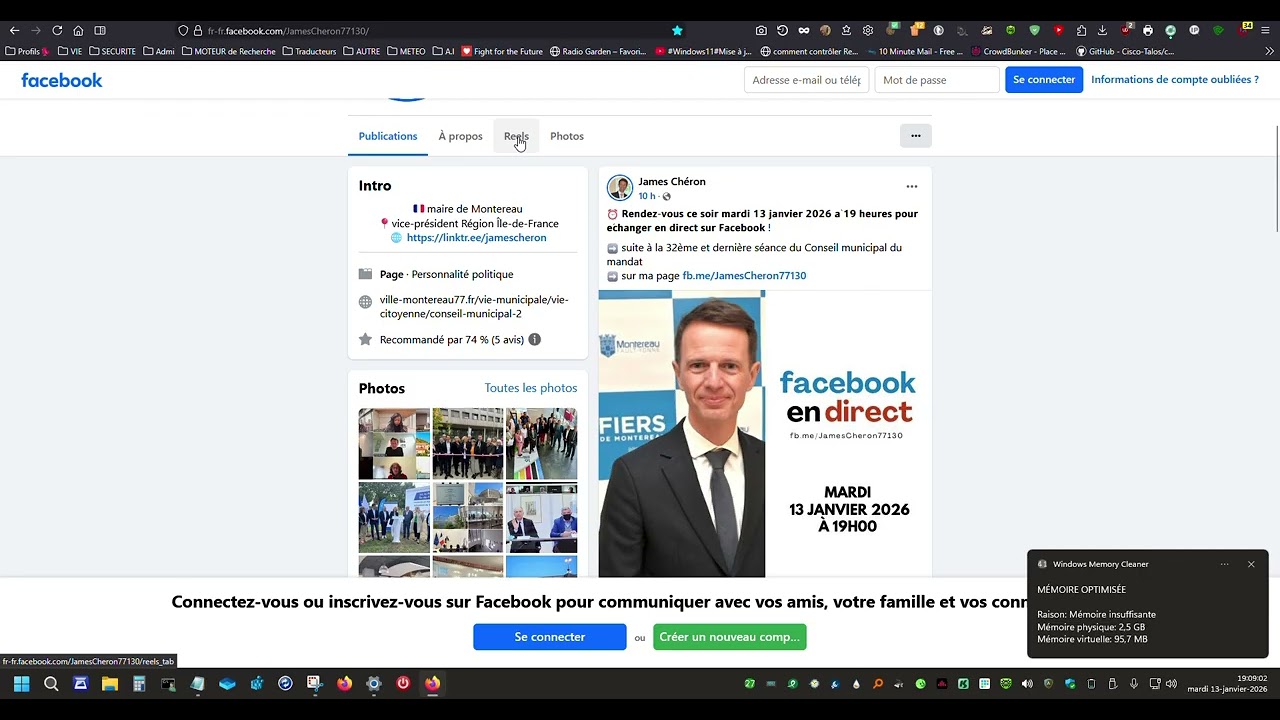Open the MOTEUR de Recherche bookmark folder
The width and height of the screenshot is (1280, 720).
click(x=228, y=51)
